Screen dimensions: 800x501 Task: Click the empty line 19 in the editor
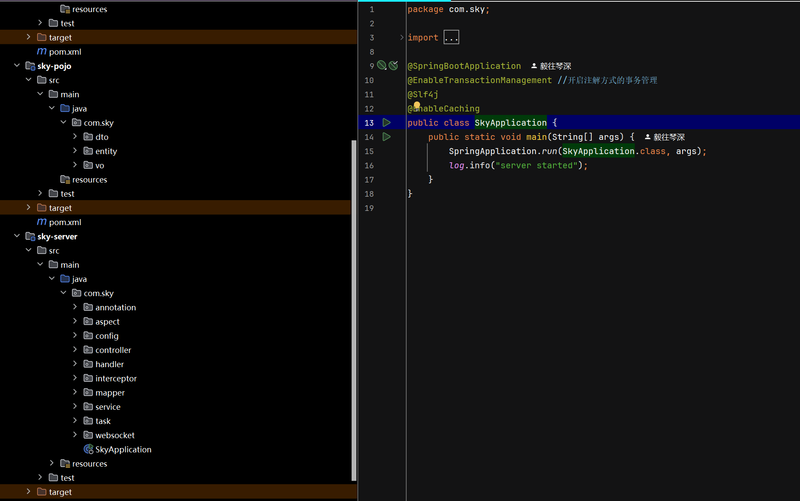(602, 208)
